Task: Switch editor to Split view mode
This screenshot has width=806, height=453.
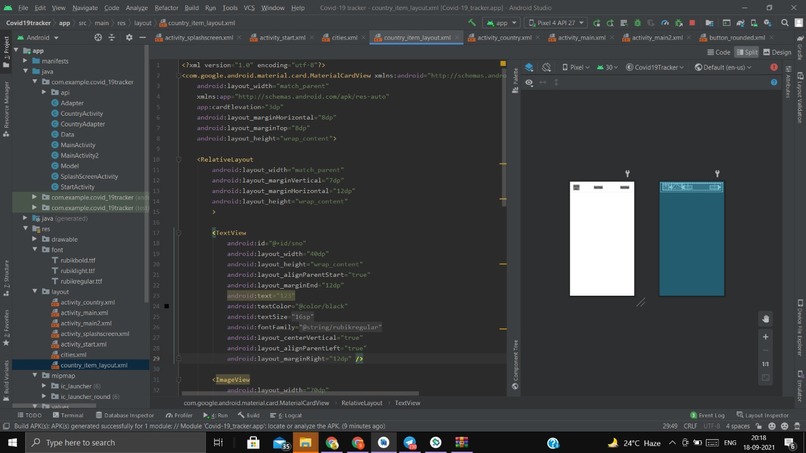Action: [x=747, y=52]
